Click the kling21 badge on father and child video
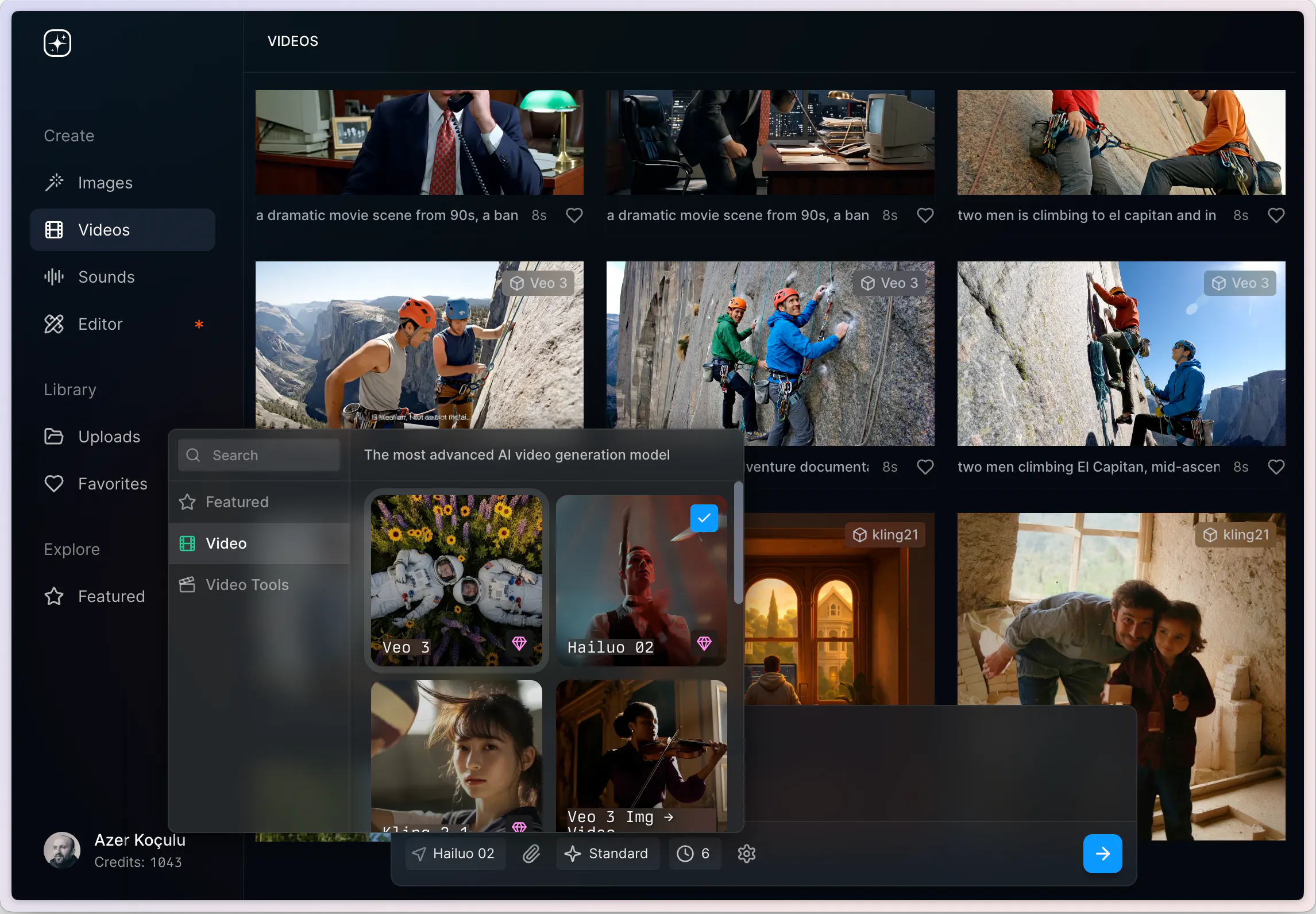The image size is (1316, 914). click(1236, 535)
